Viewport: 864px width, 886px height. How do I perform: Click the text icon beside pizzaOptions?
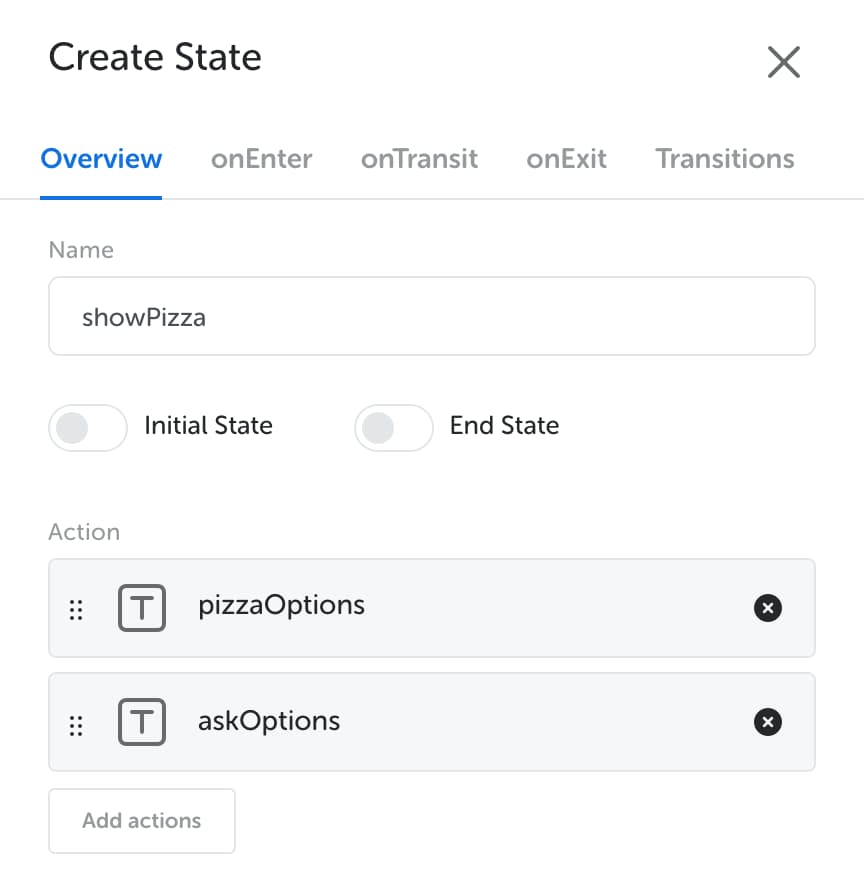[x=142, y=608]
